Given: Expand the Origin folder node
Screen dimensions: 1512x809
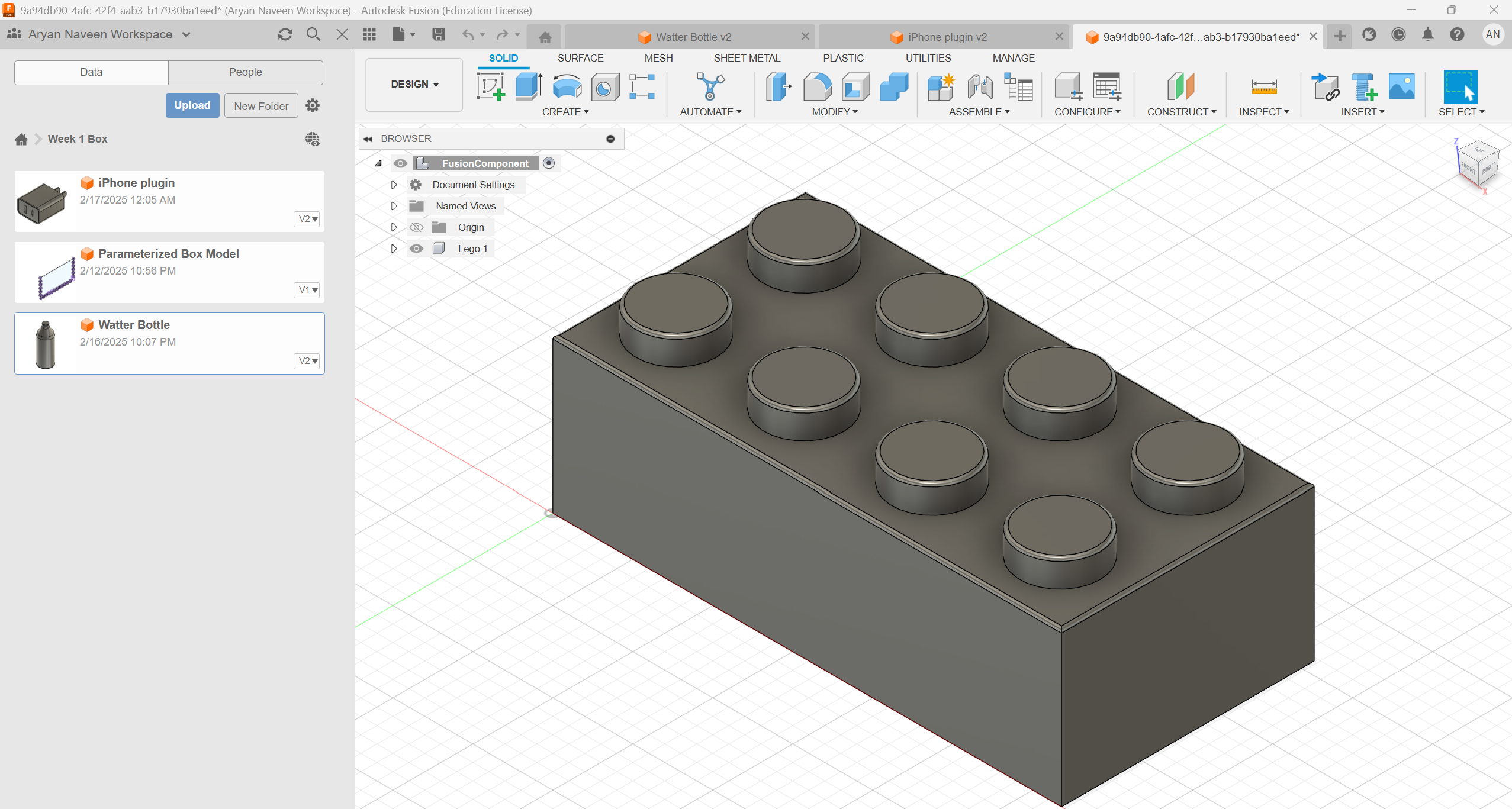Looking at the screenshot, I should pyautogui.click(x=394, y=227).
